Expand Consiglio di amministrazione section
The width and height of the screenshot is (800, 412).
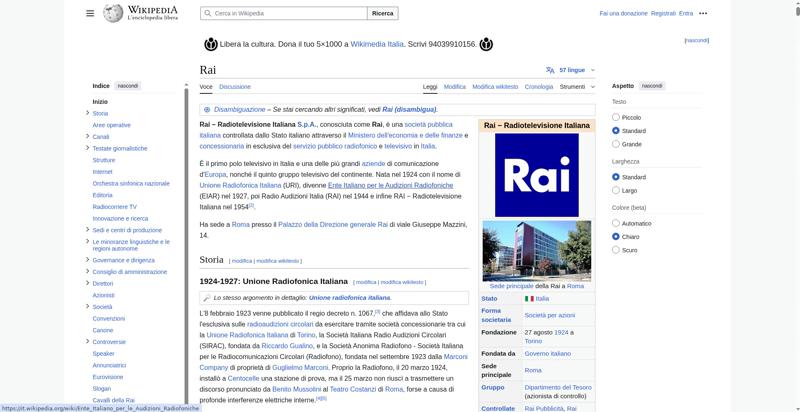coord(87,271)
